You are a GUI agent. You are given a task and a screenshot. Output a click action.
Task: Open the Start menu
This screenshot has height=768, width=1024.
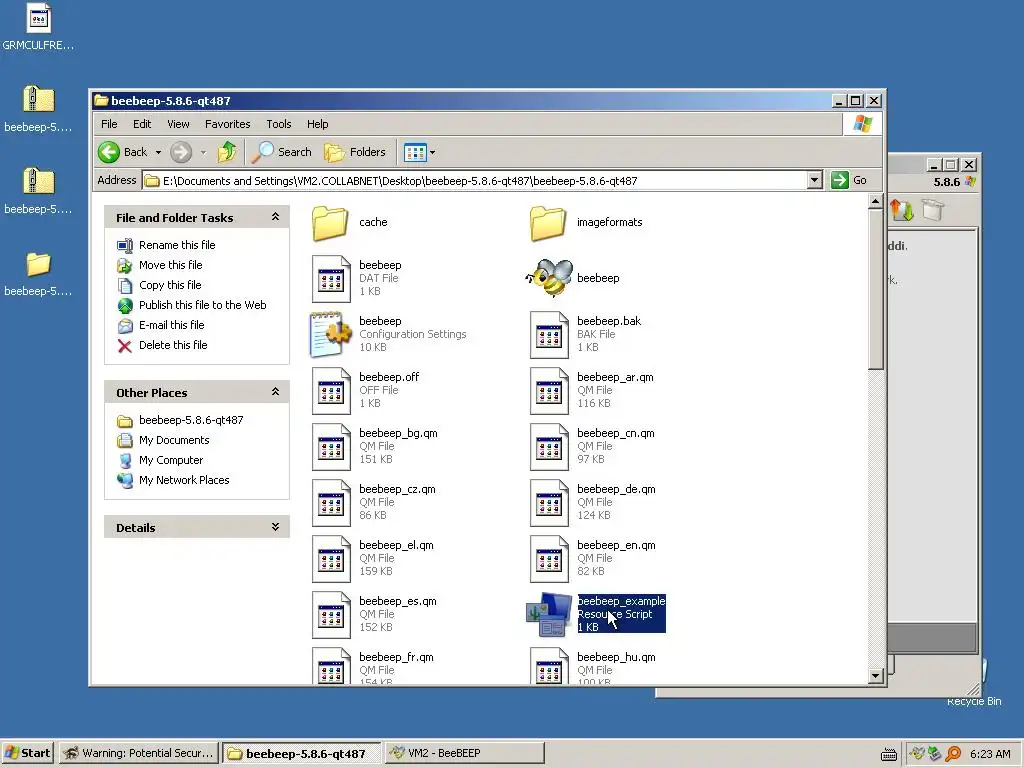pos(28,753)
